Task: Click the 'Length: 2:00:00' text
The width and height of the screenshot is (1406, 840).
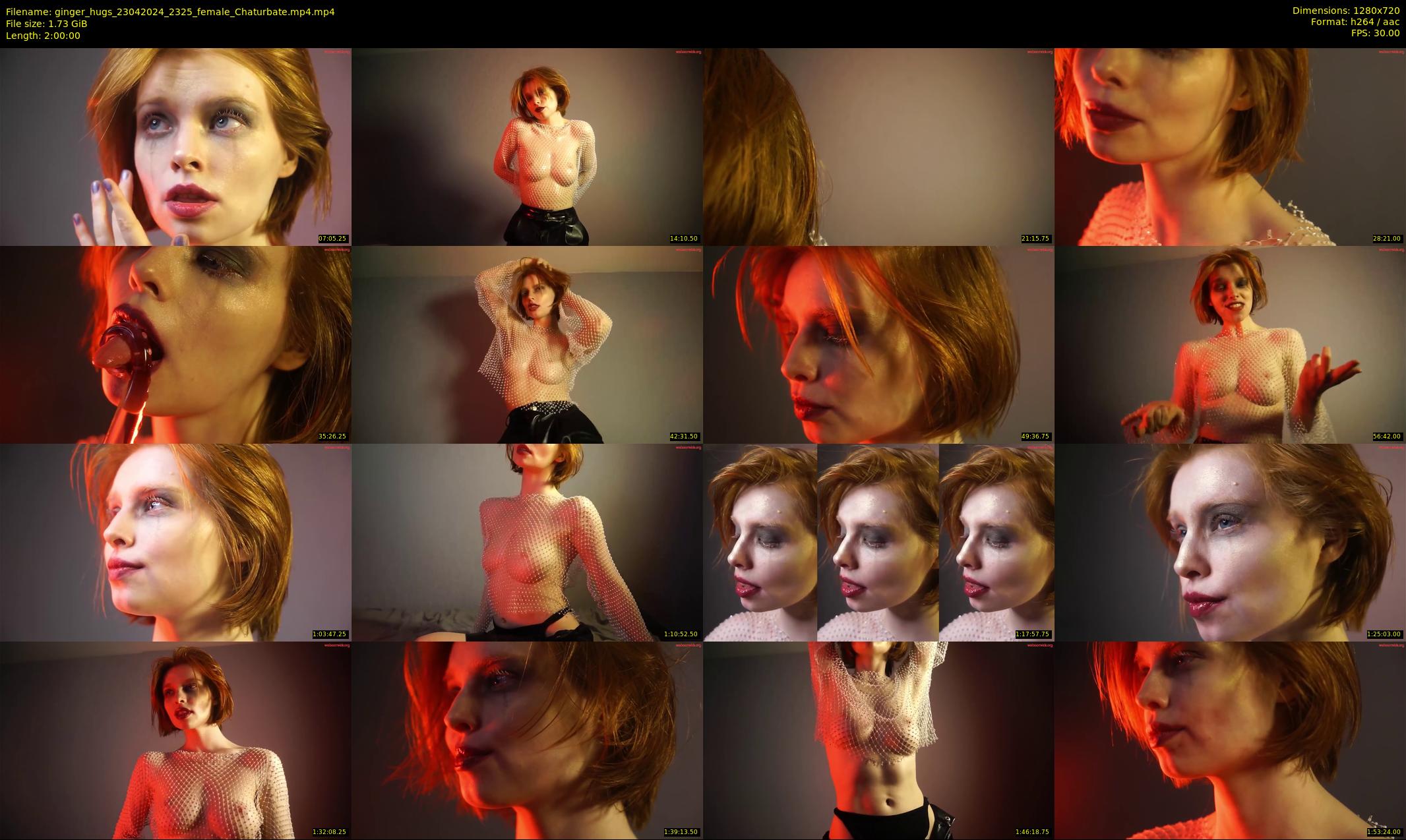Action: [x=43, y=36]
